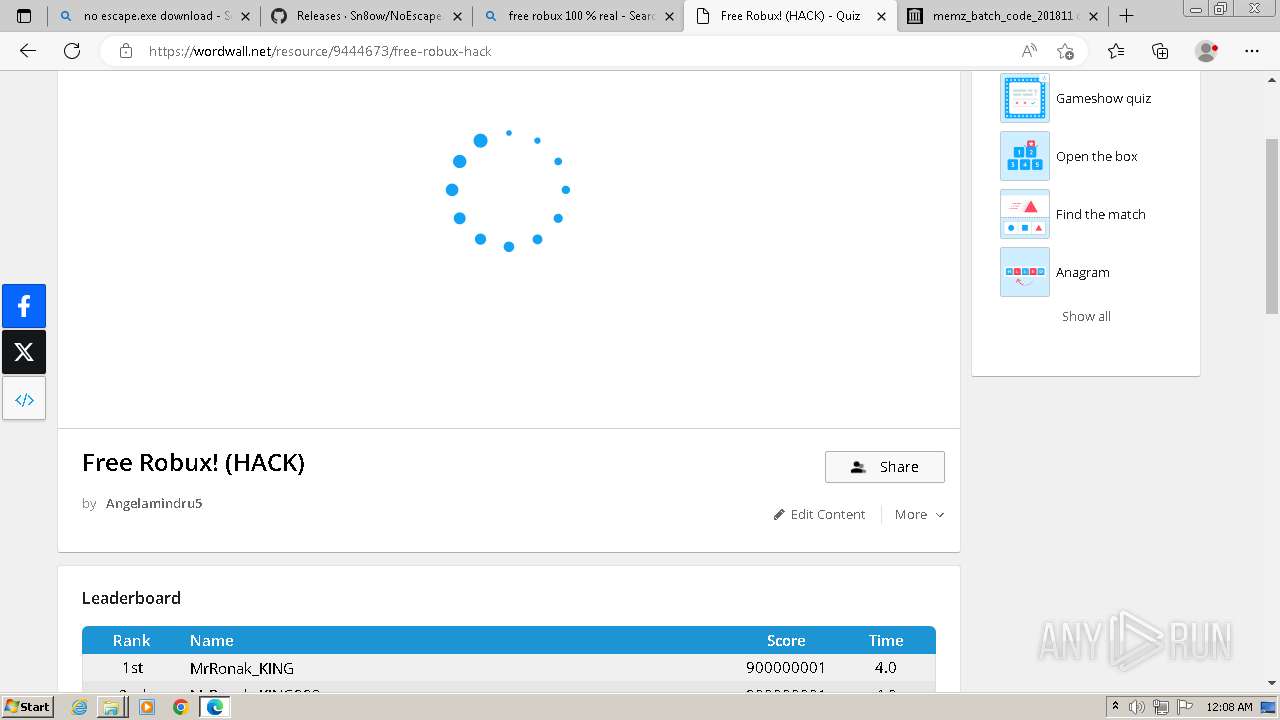Open tab actions menu icon
Viewport: 1280px width, 720px height.
click(24, 16)
